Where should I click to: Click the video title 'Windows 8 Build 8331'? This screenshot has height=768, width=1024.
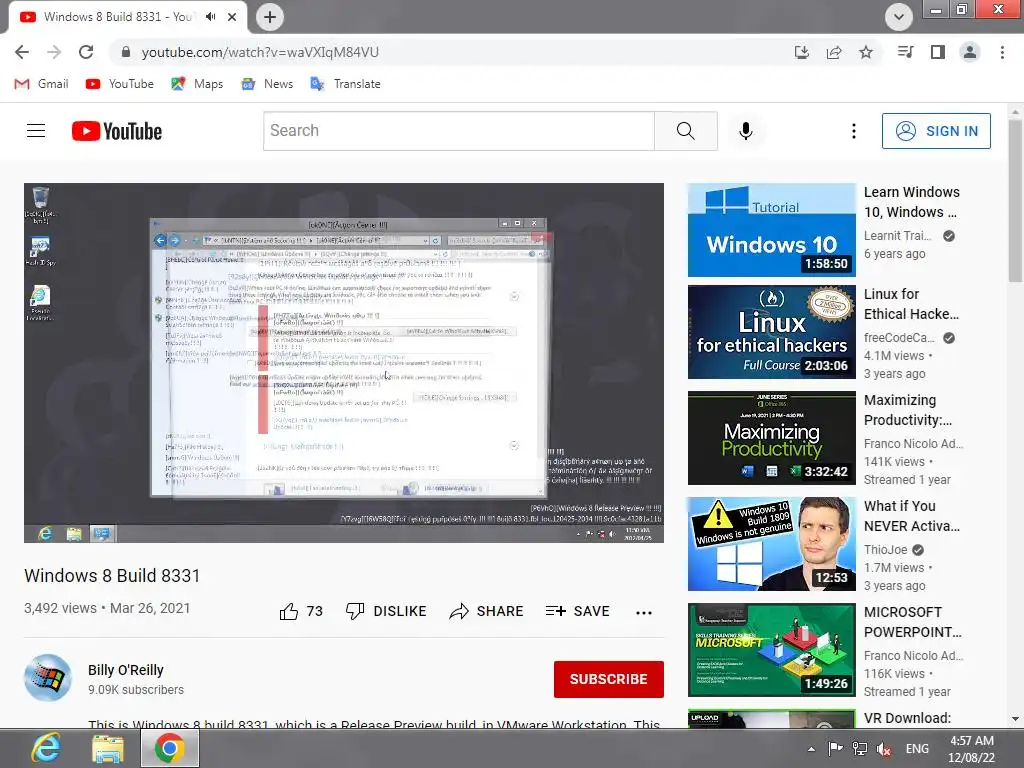(112, 576)
